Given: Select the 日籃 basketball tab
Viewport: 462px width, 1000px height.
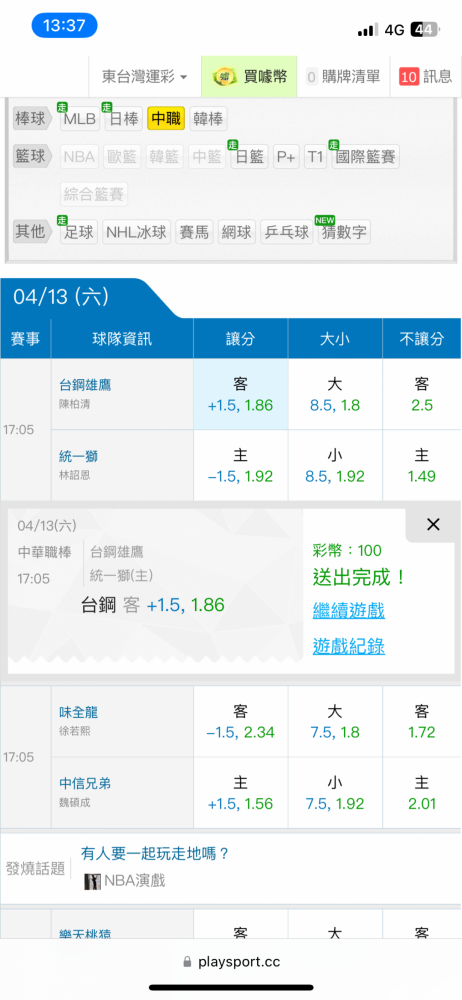Looking at the screenshot, I should tap(249, 157).
